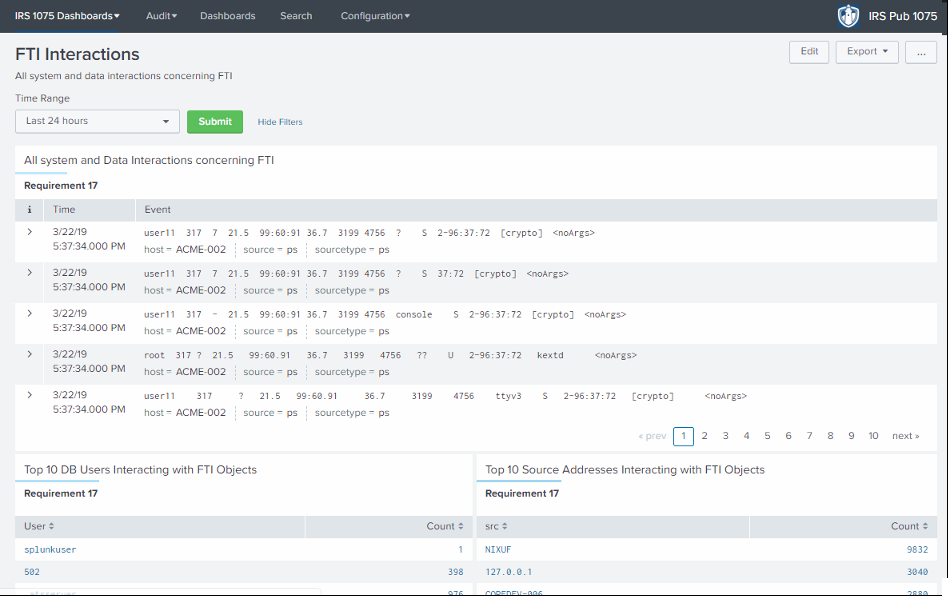Image resolution: width=948 pixels, height=596 pixels.
Task: Go to page 7 of events
Action: click(809, 436)
